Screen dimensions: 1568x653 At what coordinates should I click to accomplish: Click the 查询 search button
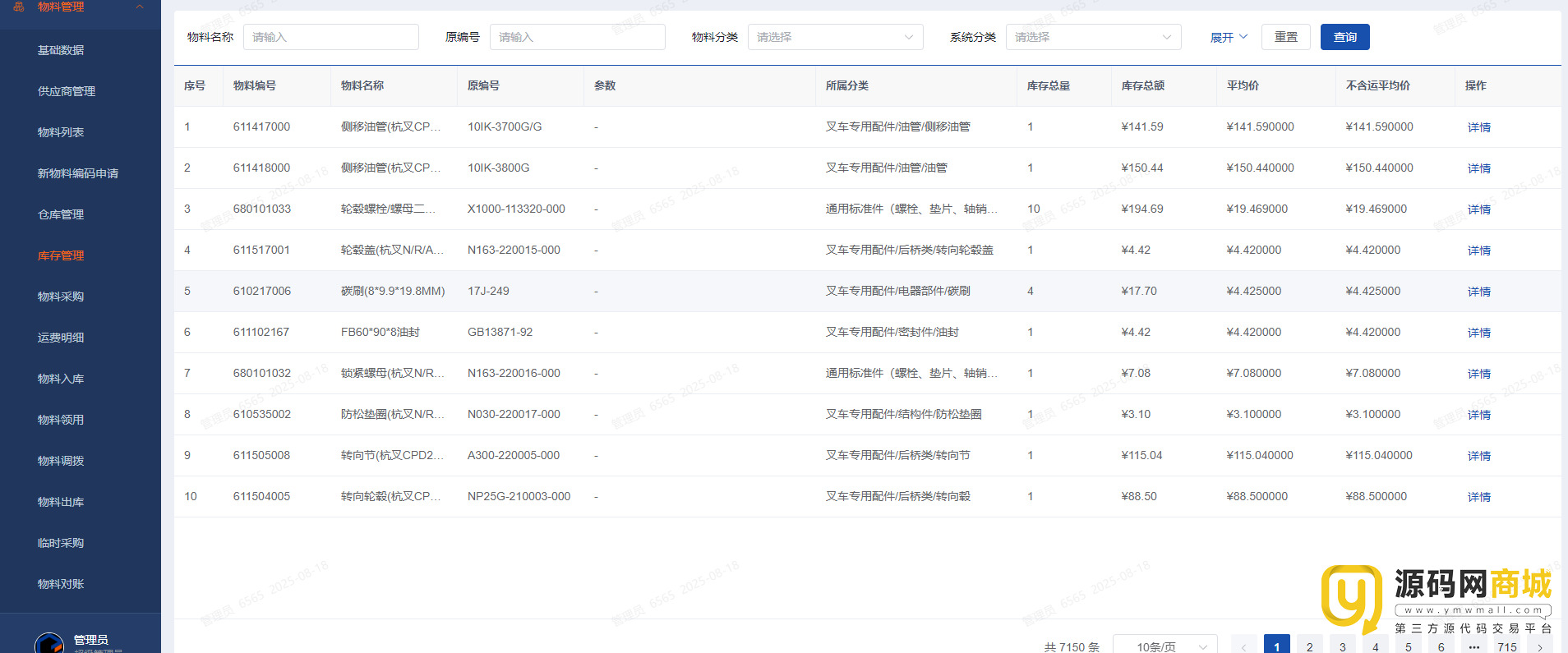tap(1344, 37)
